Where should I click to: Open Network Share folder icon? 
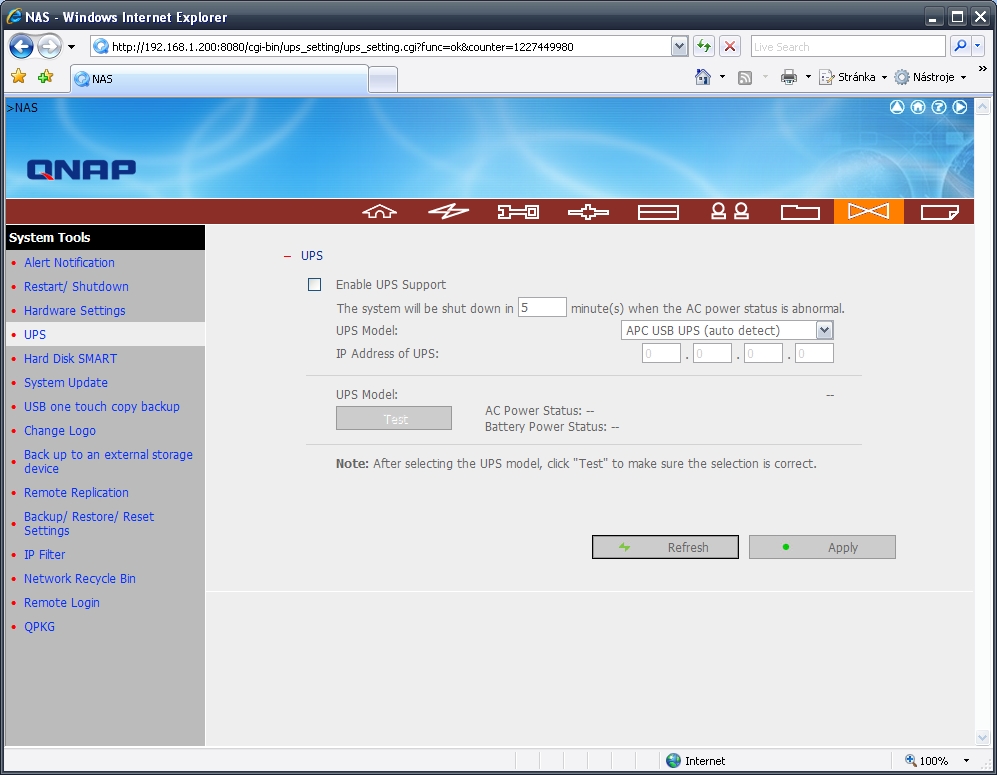(800, 212)
